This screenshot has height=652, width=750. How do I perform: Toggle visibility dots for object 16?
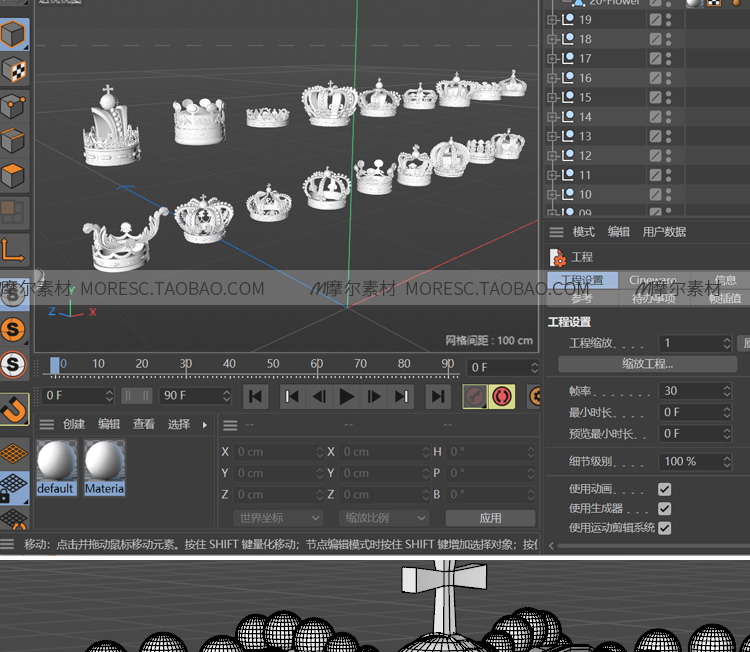click(668, 78)
